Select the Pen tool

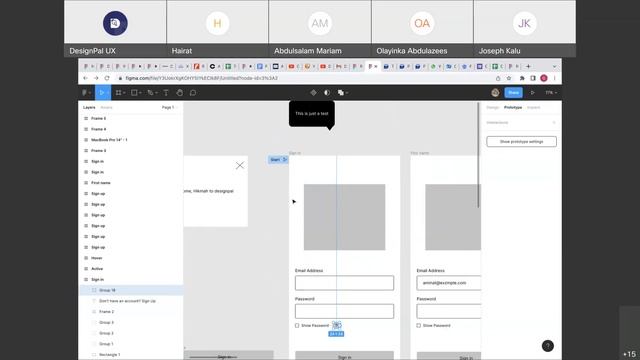150,93
